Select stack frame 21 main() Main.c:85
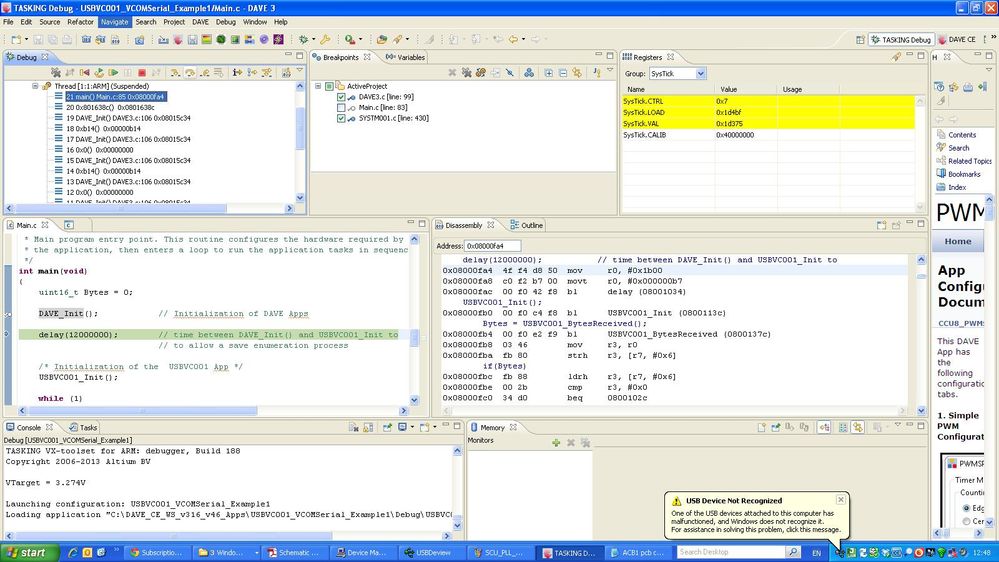This screenshot has height=562, width=999. pyautogui.click(x=115, y=97)
